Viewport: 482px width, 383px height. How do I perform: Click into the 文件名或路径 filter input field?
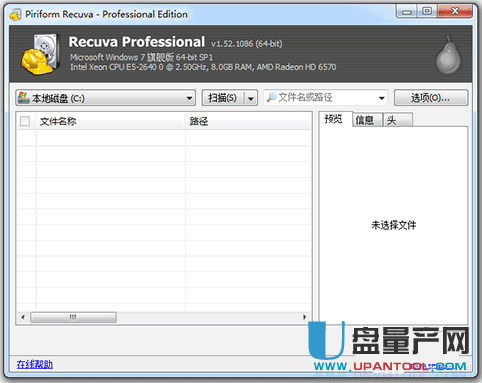325,98
